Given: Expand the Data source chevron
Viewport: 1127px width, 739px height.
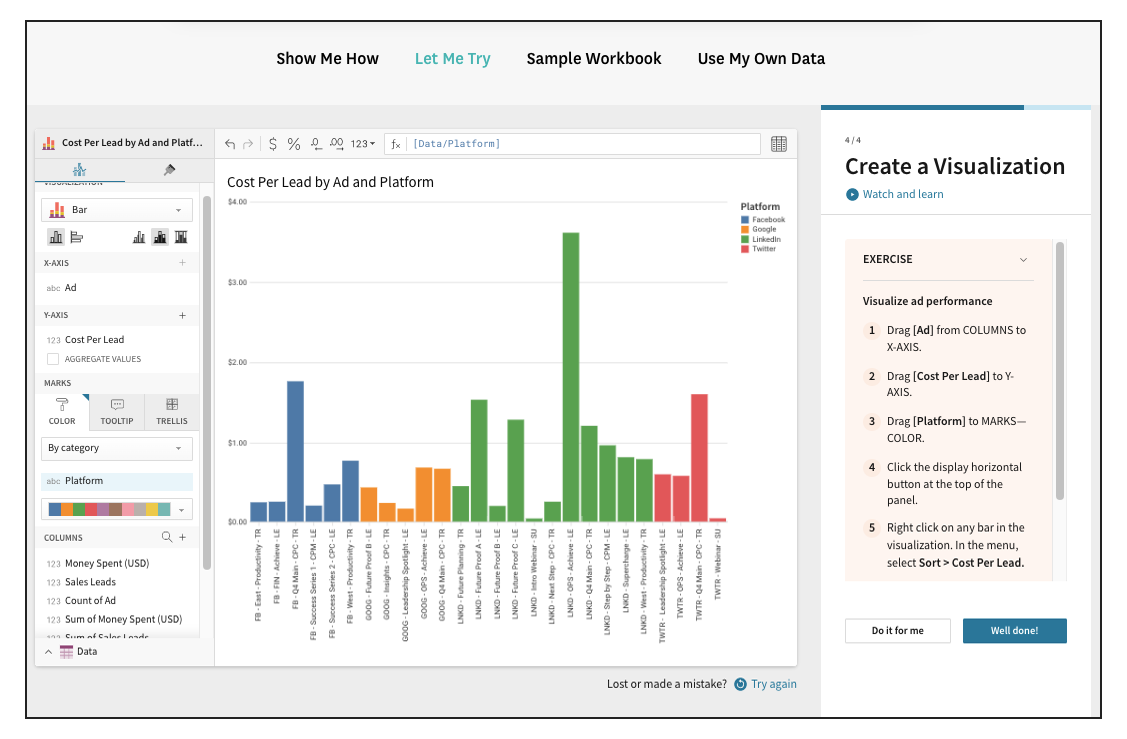Looking at the screenshot, I should tap(48, 652).
